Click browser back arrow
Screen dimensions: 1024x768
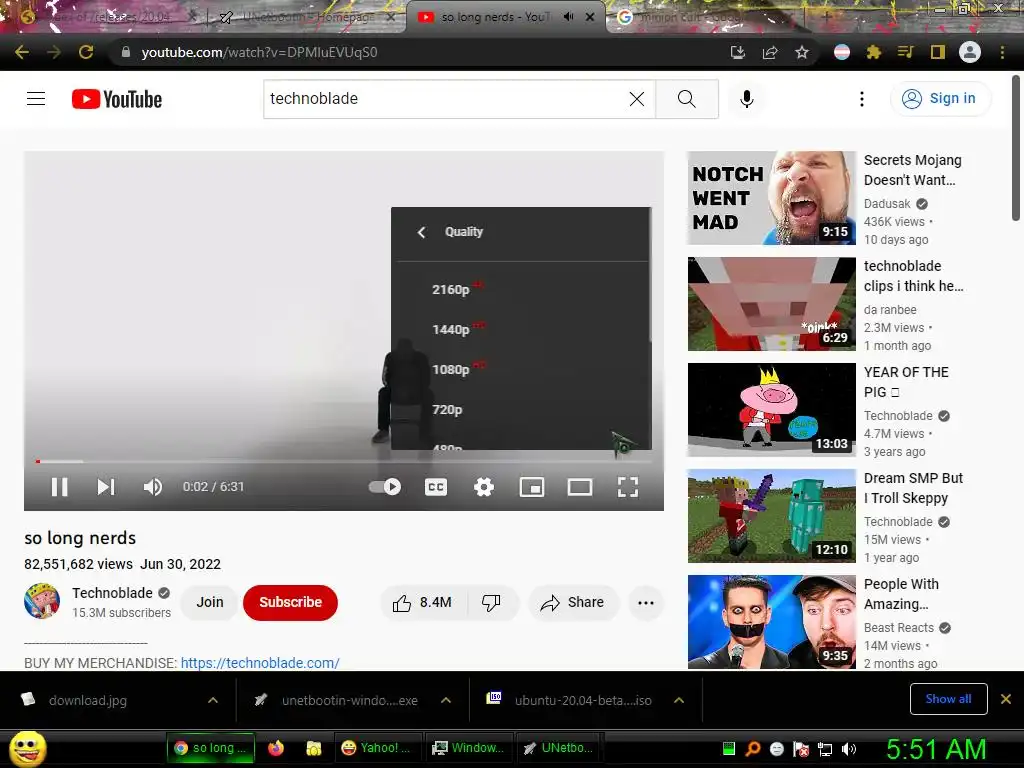[22, 52]
